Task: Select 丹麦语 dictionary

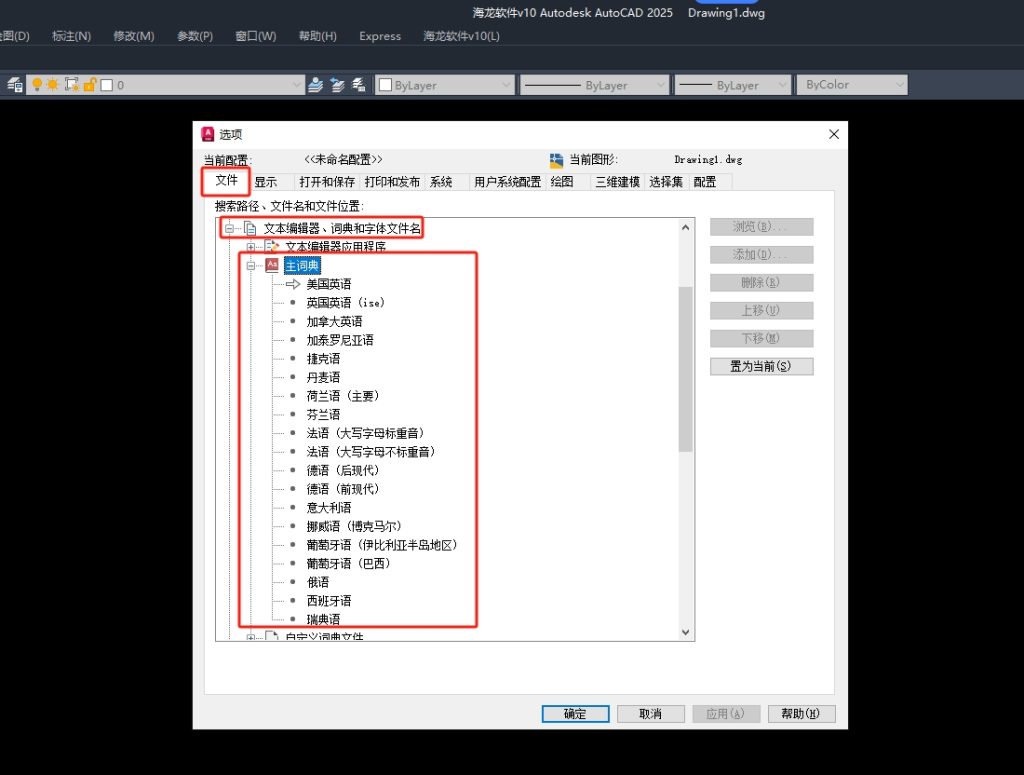Action: pos(323,377)
